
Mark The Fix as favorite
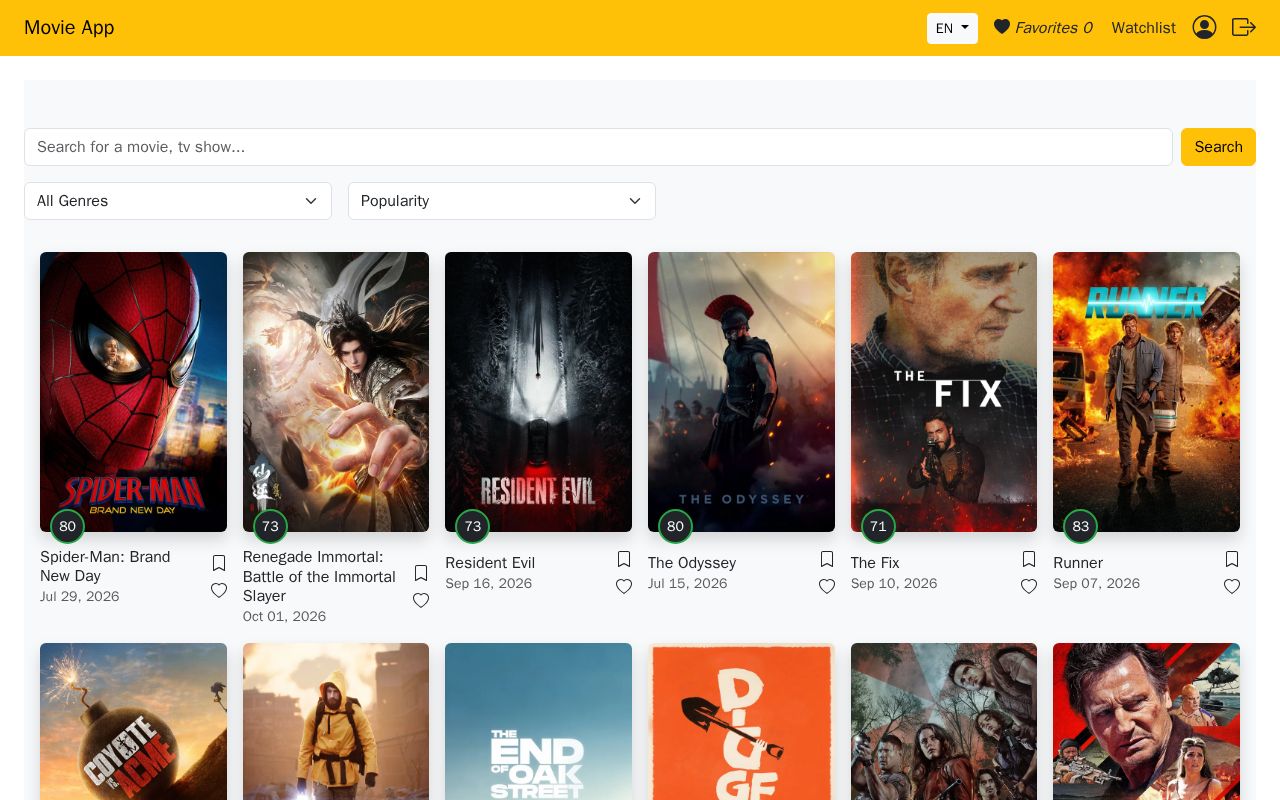pyautogui.click(x=1029, y=586)
